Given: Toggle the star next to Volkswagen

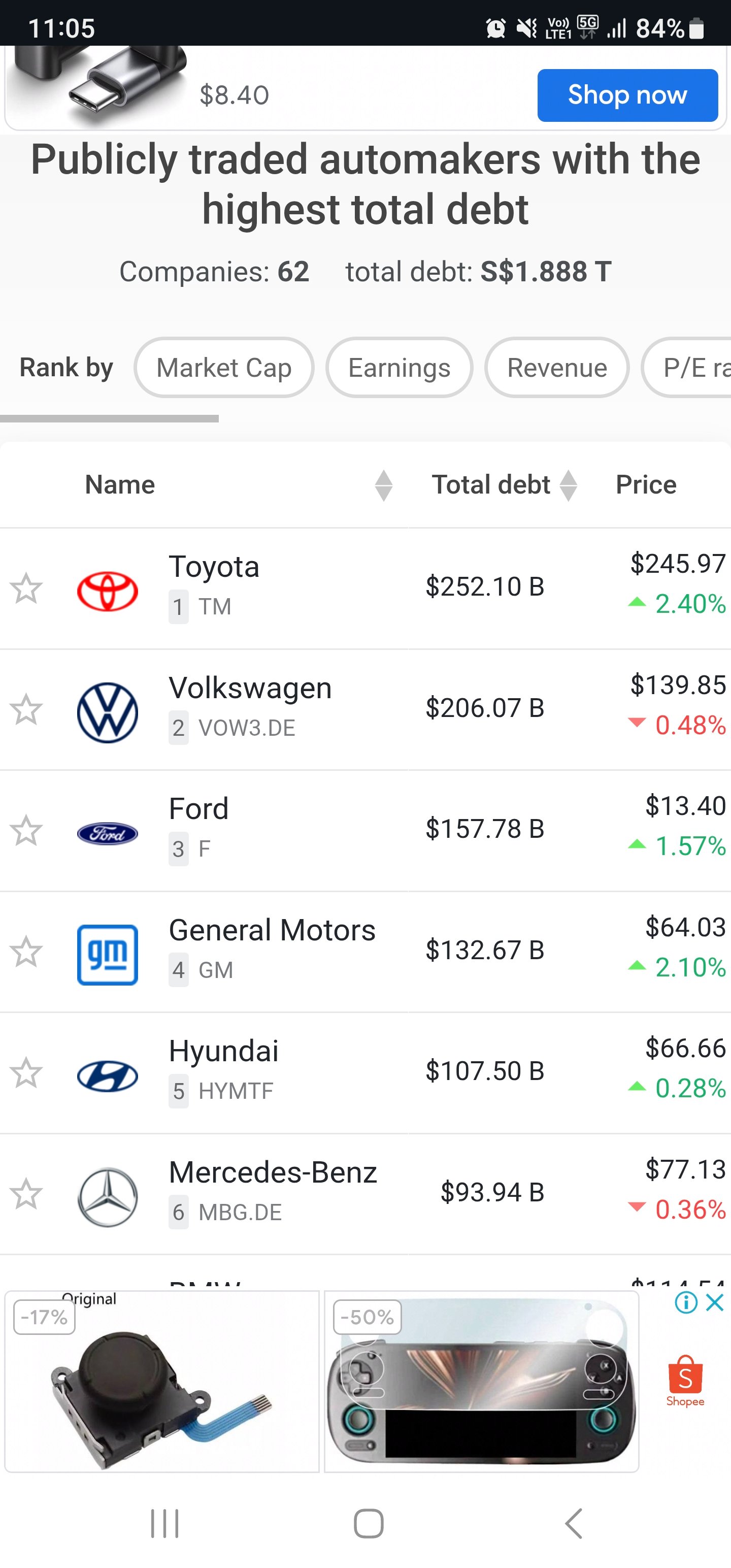Looking at the screenshot, I should tap(26, 709).
